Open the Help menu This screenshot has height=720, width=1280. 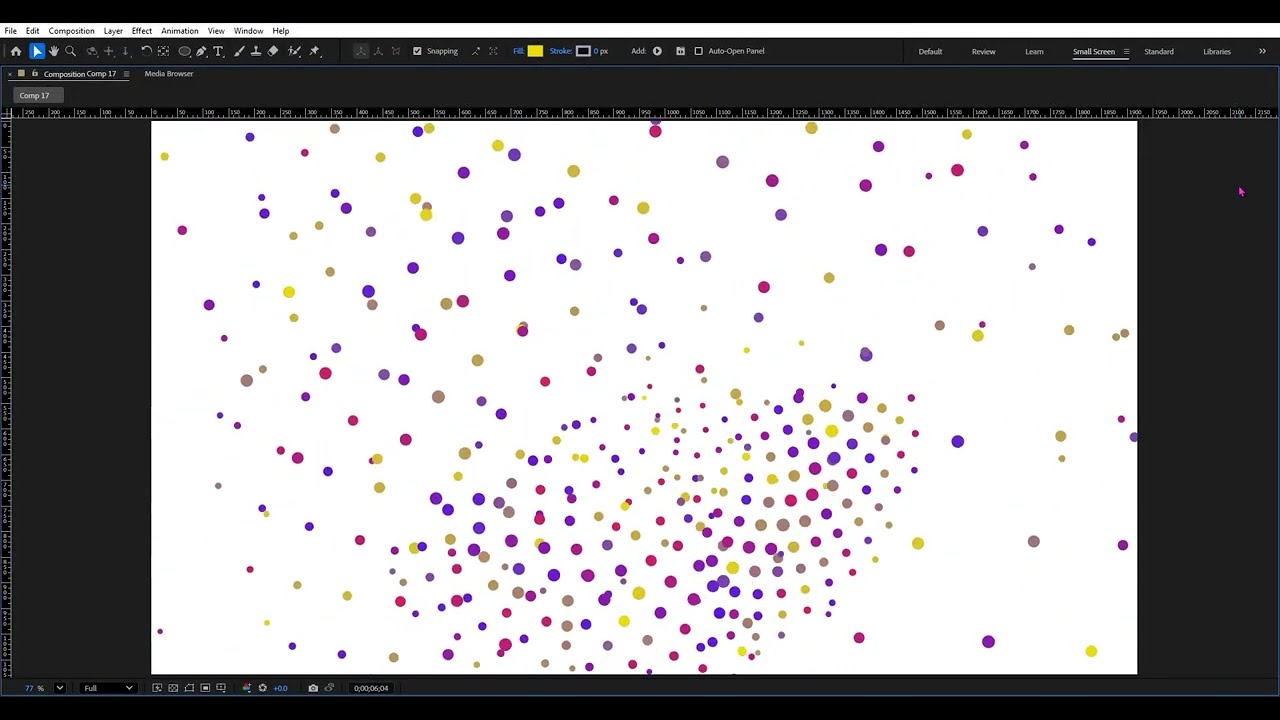(281, 31)
